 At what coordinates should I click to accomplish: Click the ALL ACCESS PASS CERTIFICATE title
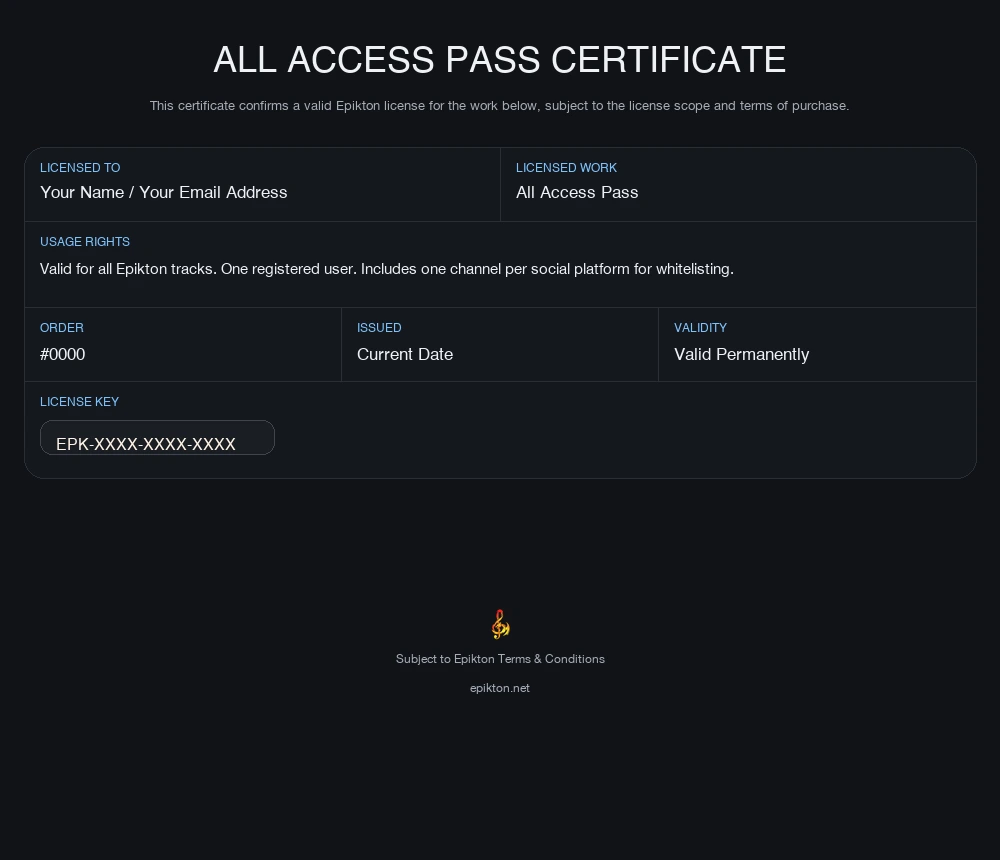point(500,60)
